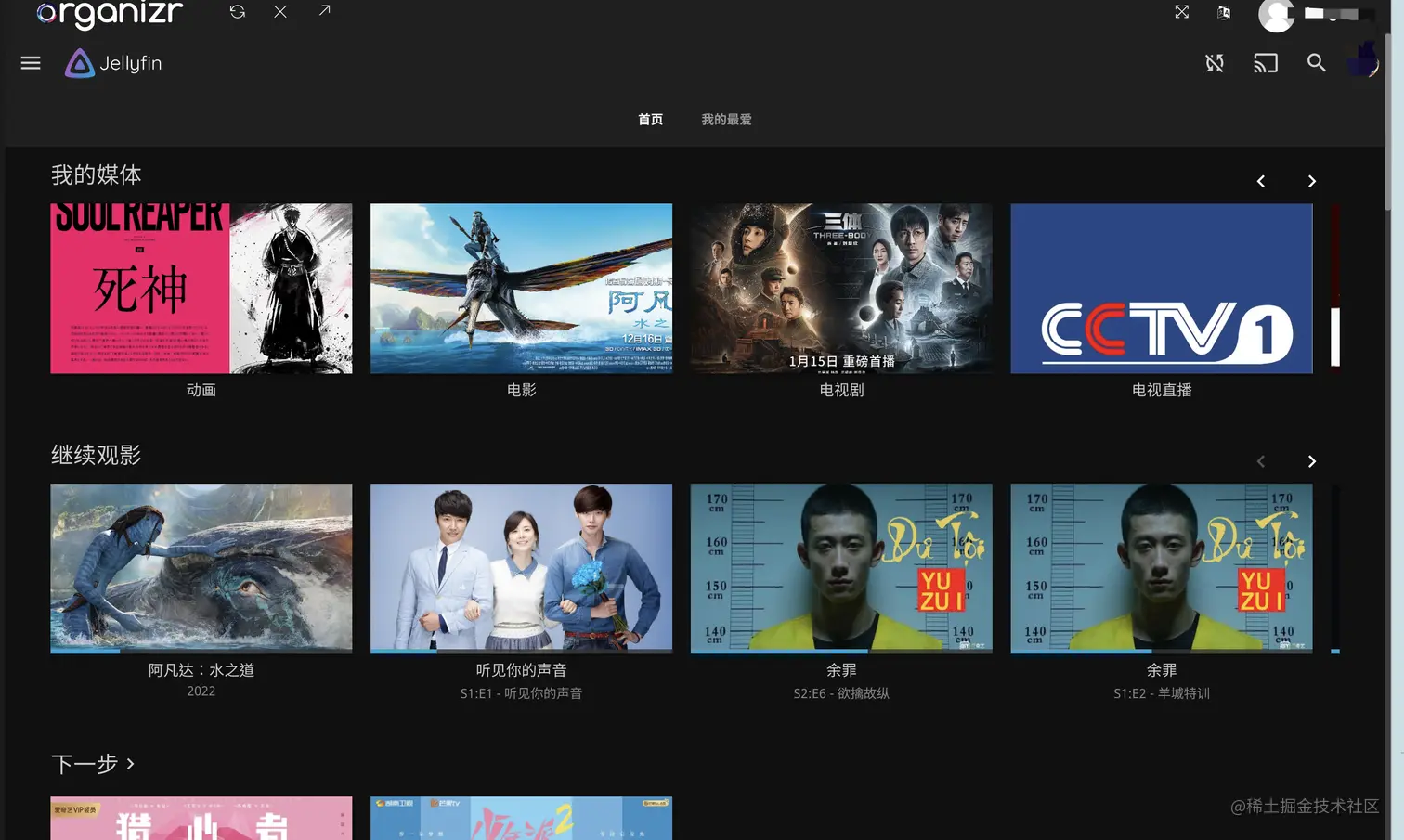Show previous items in 我的媒体 row
This screenshot has height=840, width=1404.
click(1260, 181)
